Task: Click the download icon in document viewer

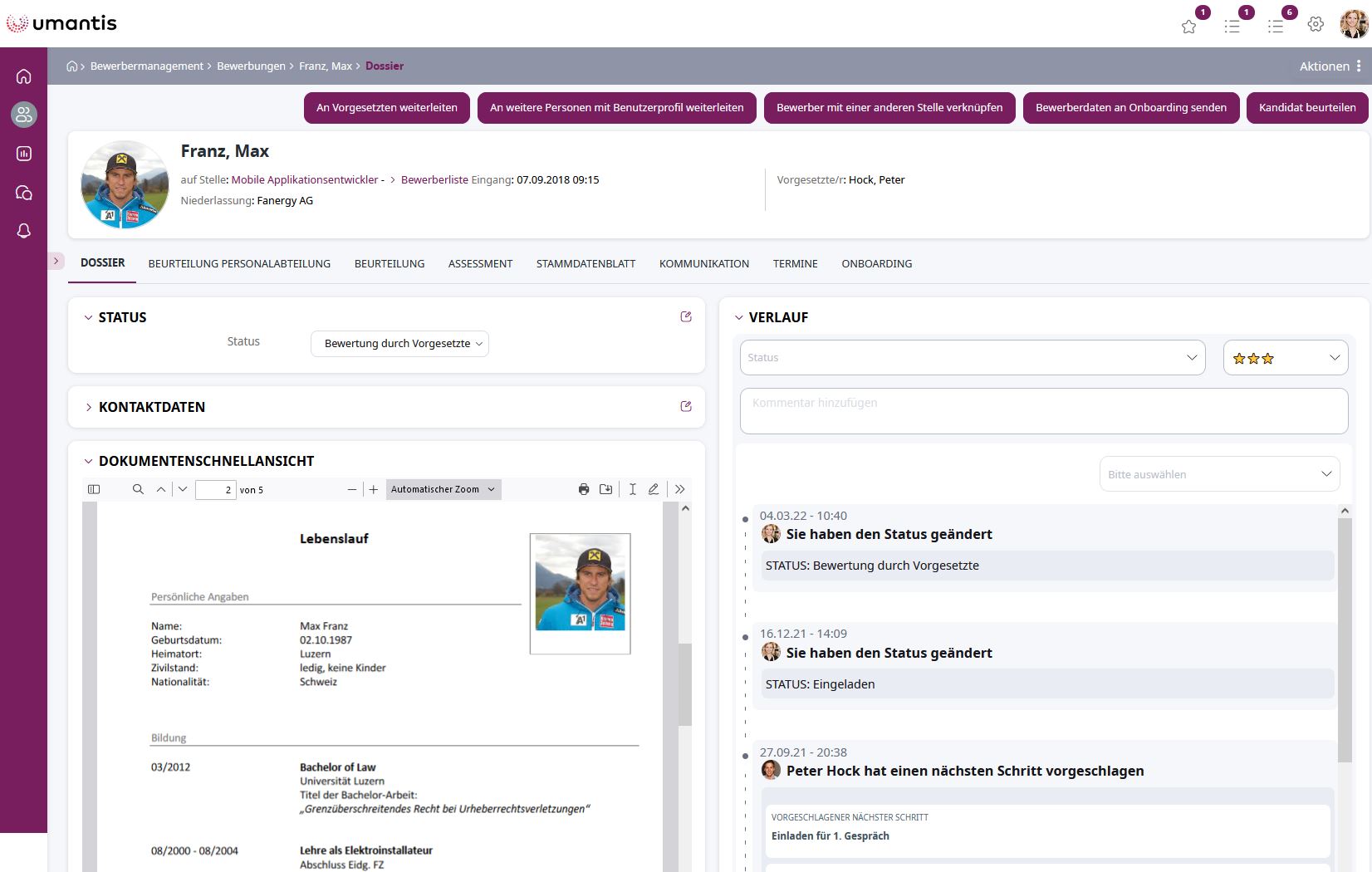Action: click(x=606, y=489)
